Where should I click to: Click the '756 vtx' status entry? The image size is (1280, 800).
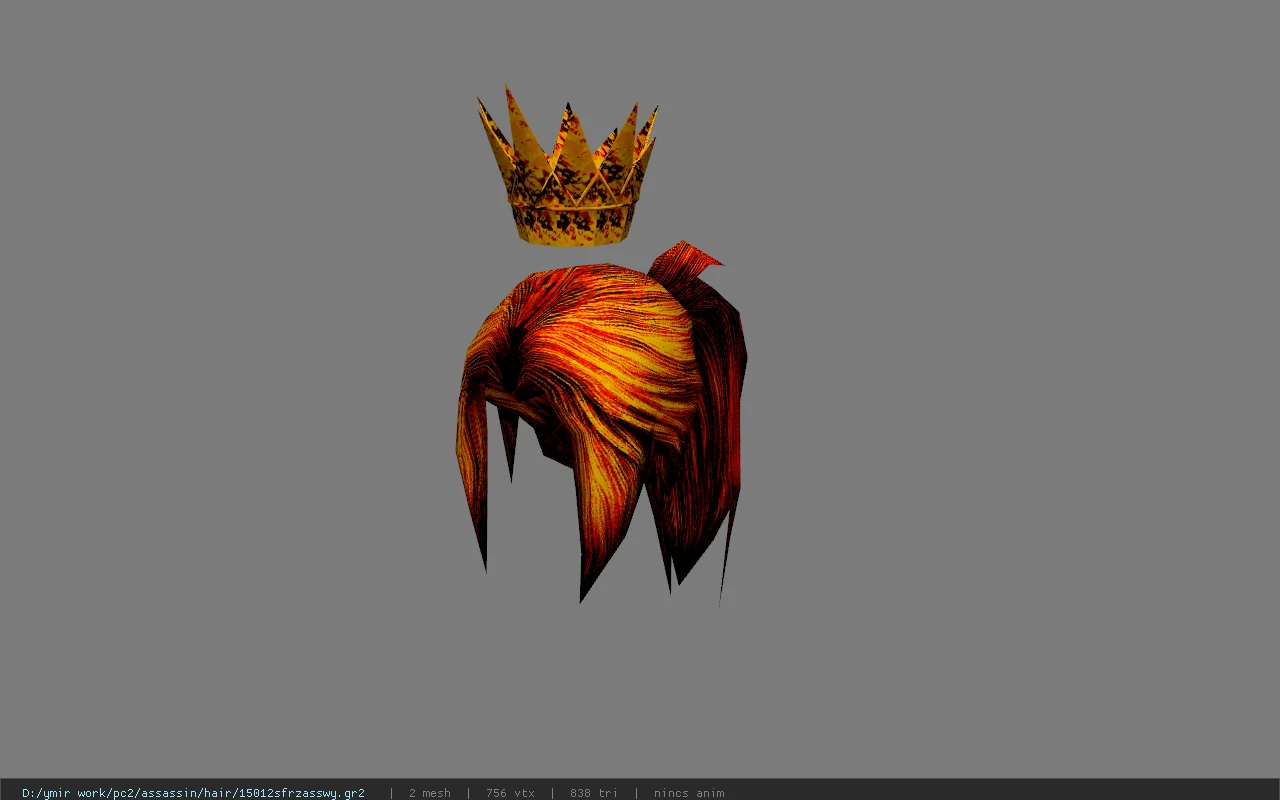pyautogui.click(x=510, y=793)
